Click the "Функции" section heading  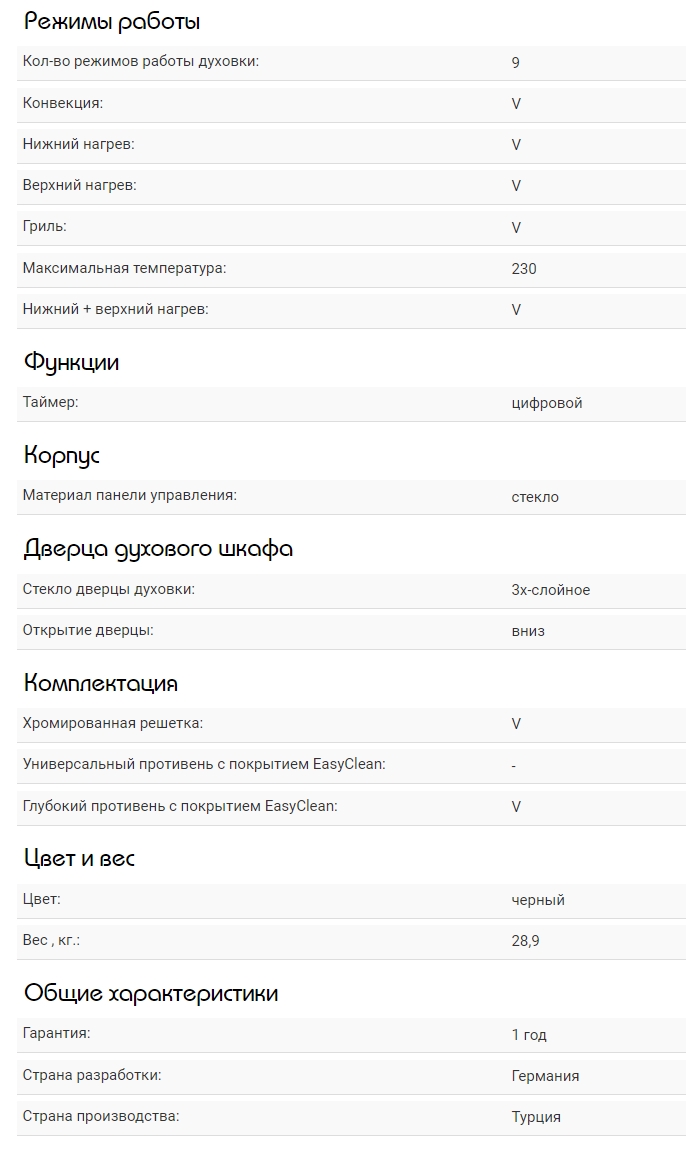[x=71, y=362]
